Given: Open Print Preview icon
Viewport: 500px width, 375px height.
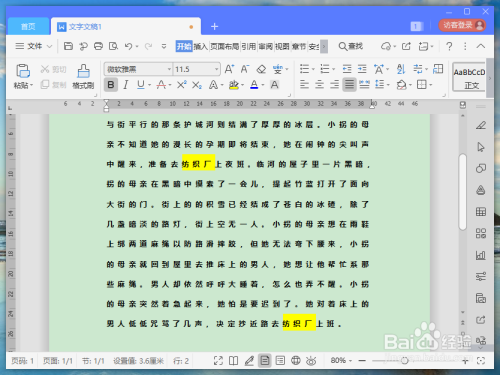Looking at the screenshot, I should (x=113, y=46).
